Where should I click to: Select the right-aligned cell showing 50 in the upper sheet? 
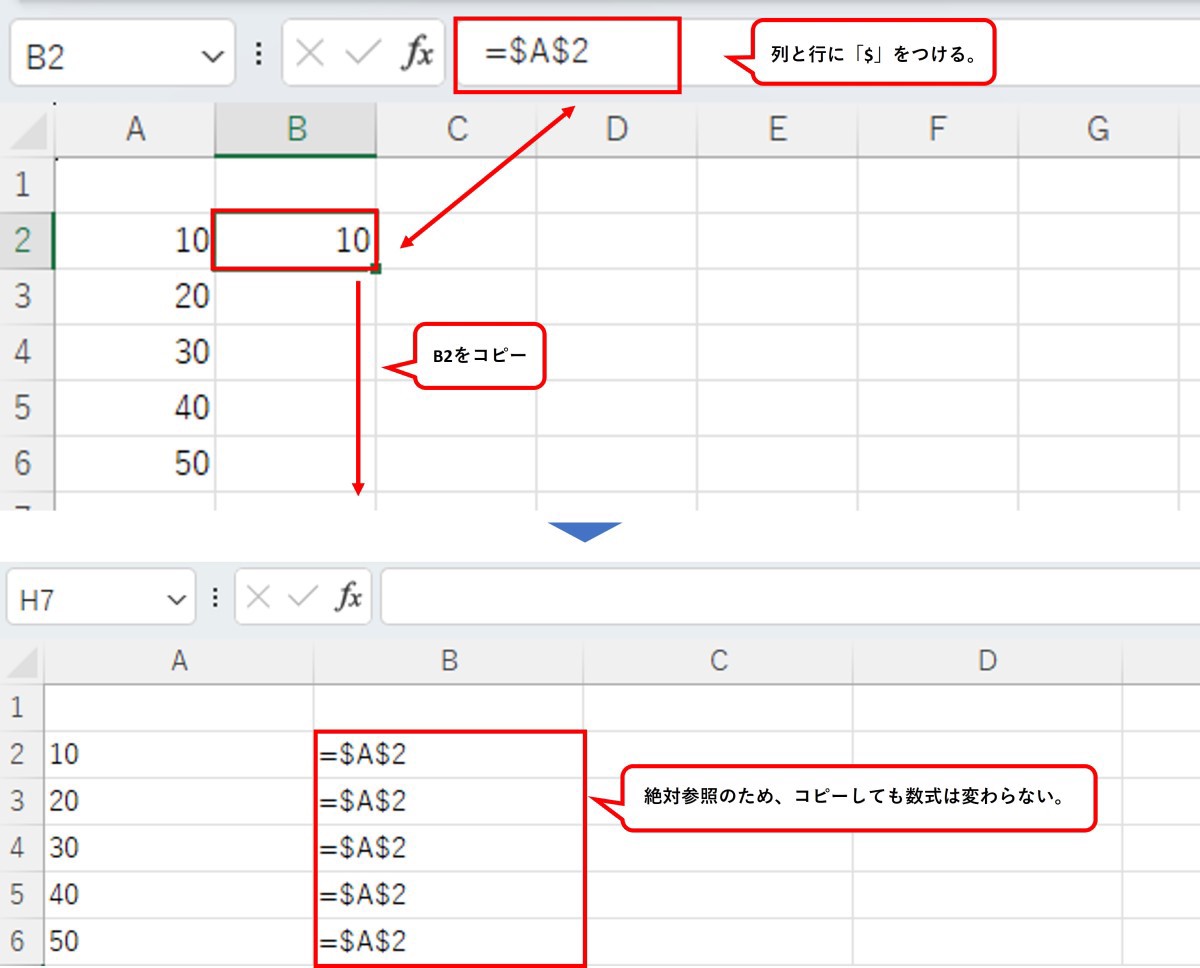[x=135, y=463]
